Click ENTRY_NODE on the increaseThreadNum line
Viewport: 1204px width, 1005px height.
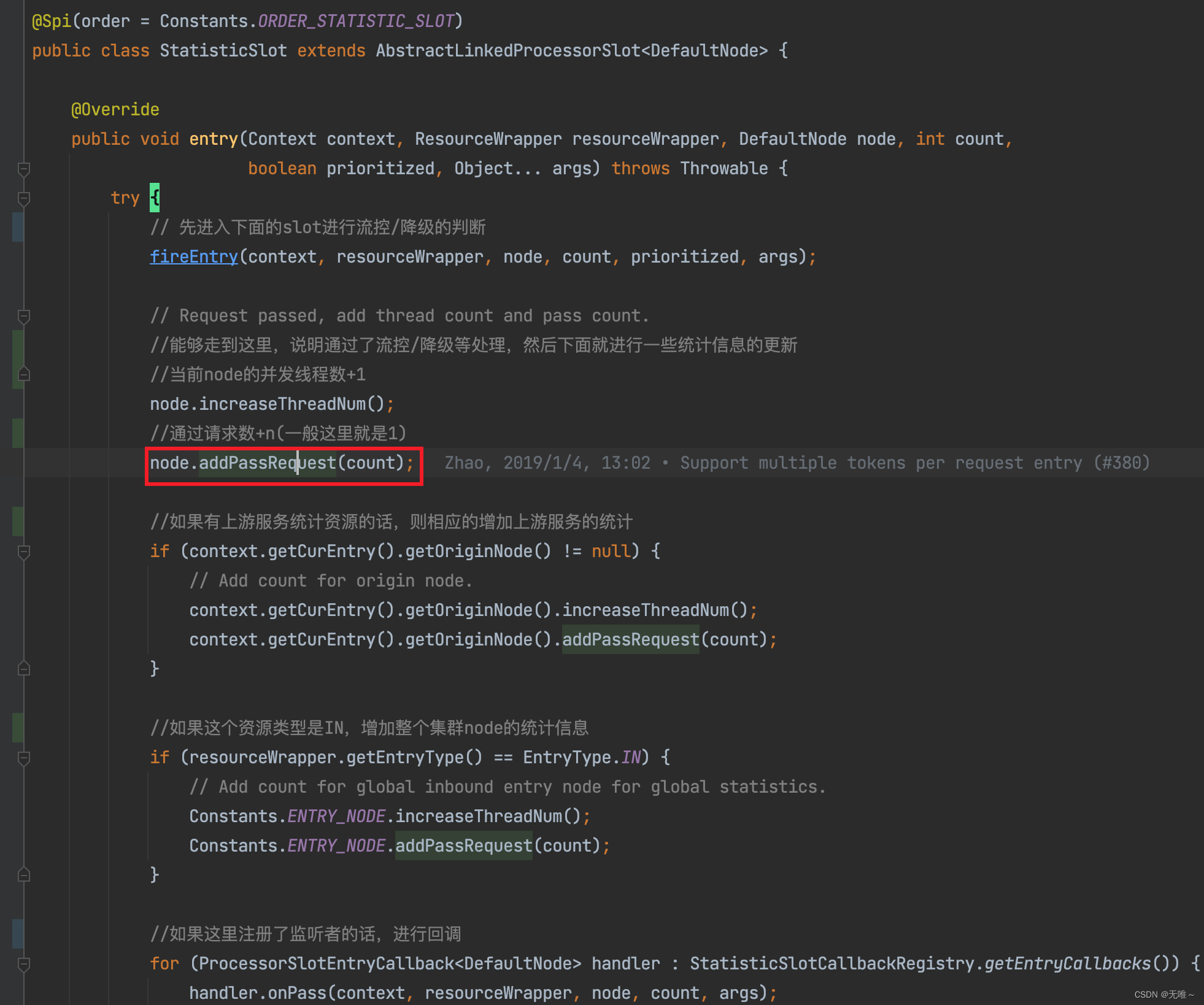[336, 816]
